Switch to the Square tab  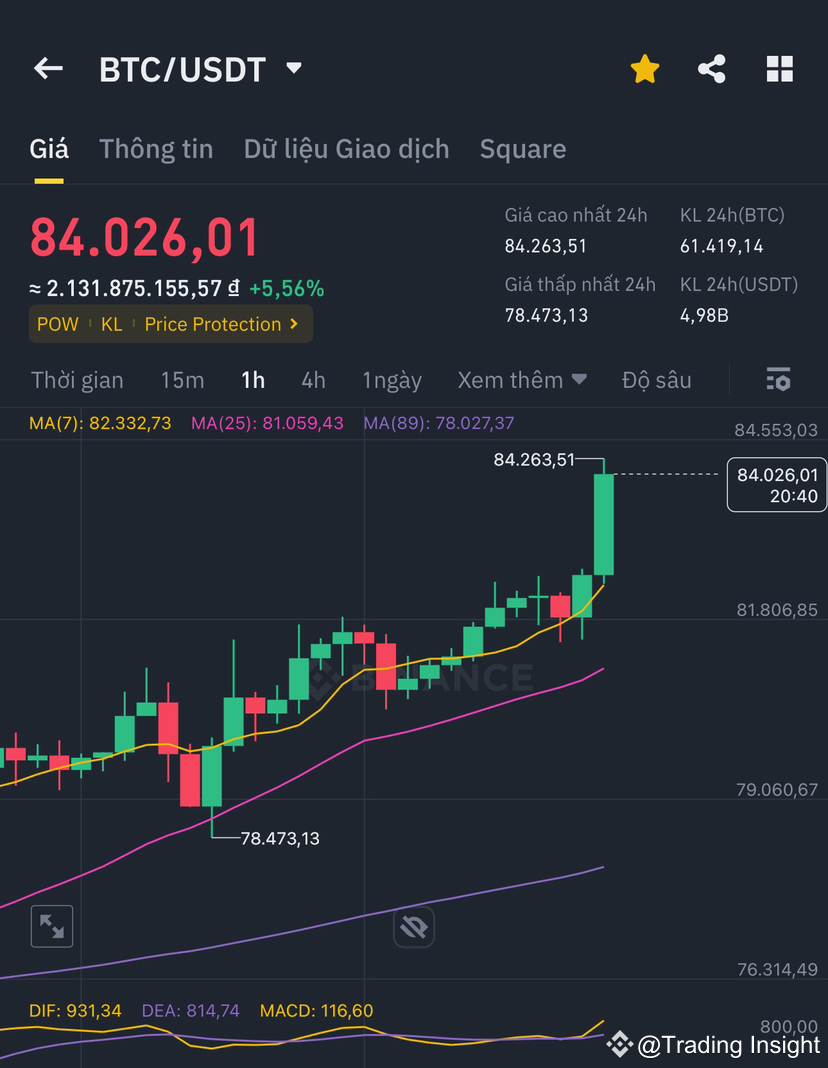pos(523,148)
